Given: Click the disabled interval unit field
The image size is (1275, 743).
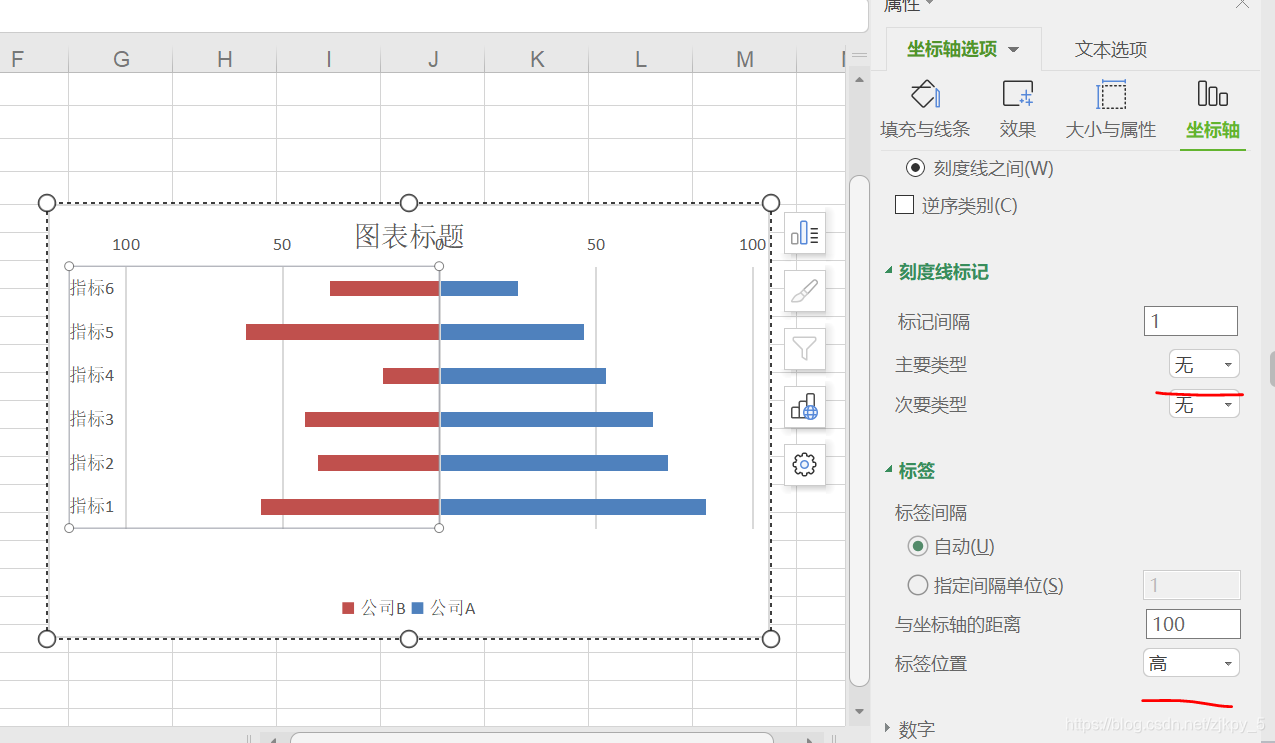Looking at the screenshot, I should click(x=1192, y=585).
